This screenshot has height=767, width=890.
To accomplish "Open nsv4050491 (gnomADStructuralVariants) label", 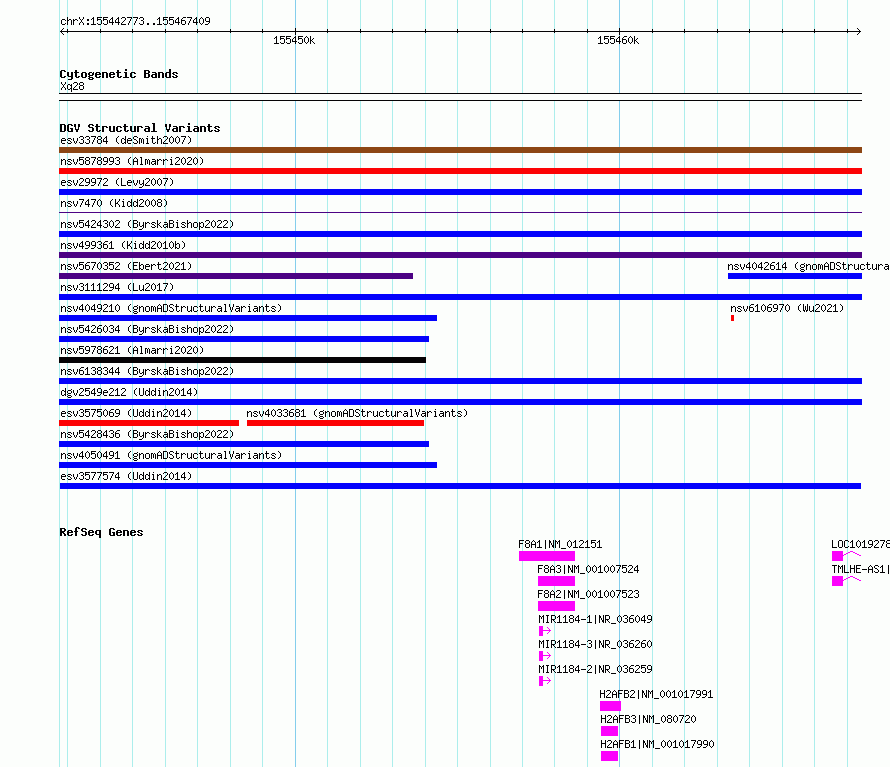I will (x=171, y=455).
